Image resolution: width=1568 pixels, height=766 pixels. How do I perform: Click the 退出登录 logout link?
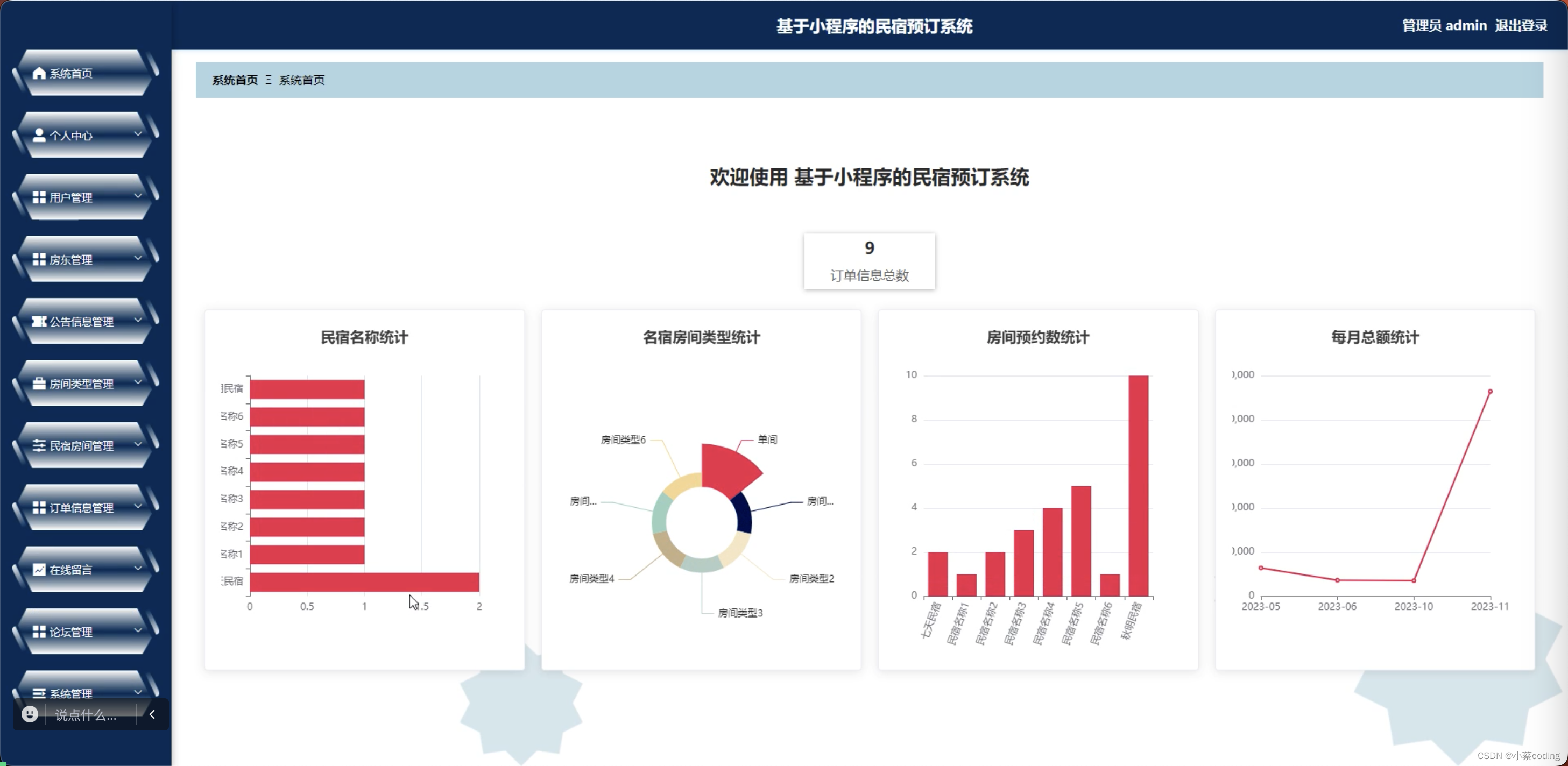(1521, 26)
